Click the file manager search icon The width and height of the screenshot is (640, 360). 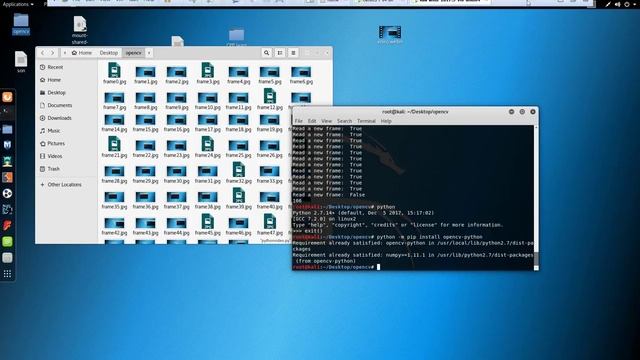267,53
